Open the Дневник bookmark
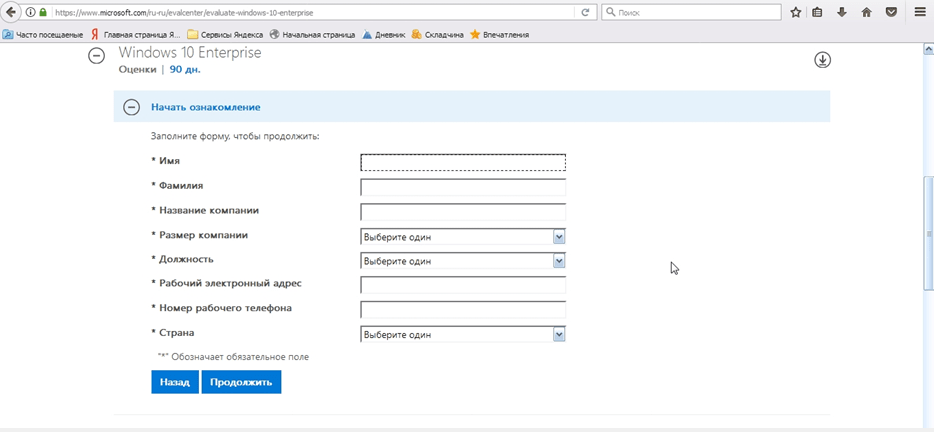The width and height of the screenshot is (934, 432). pyautogui.click(x=383, y=34)
